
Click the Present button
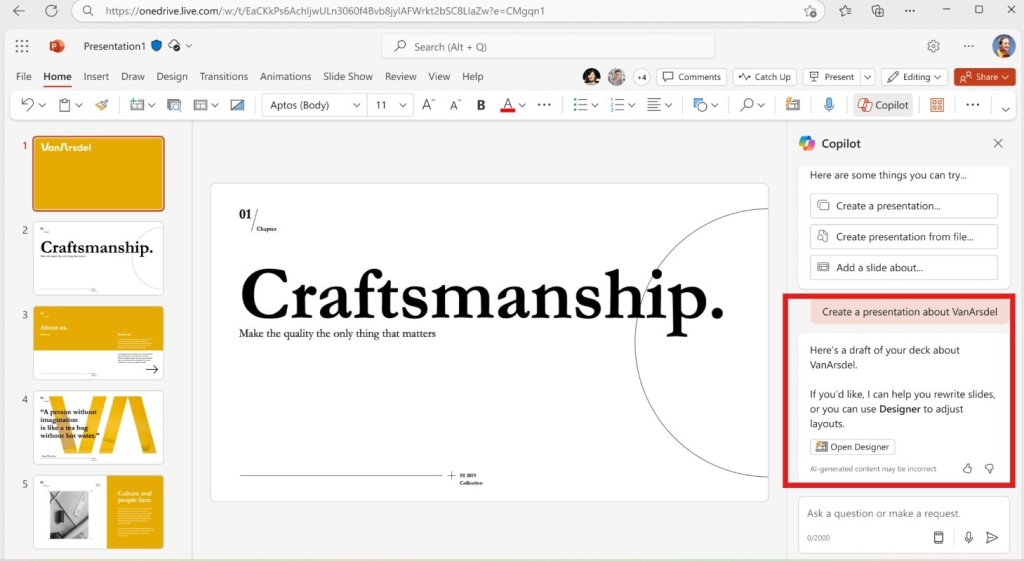click(832, 76)
